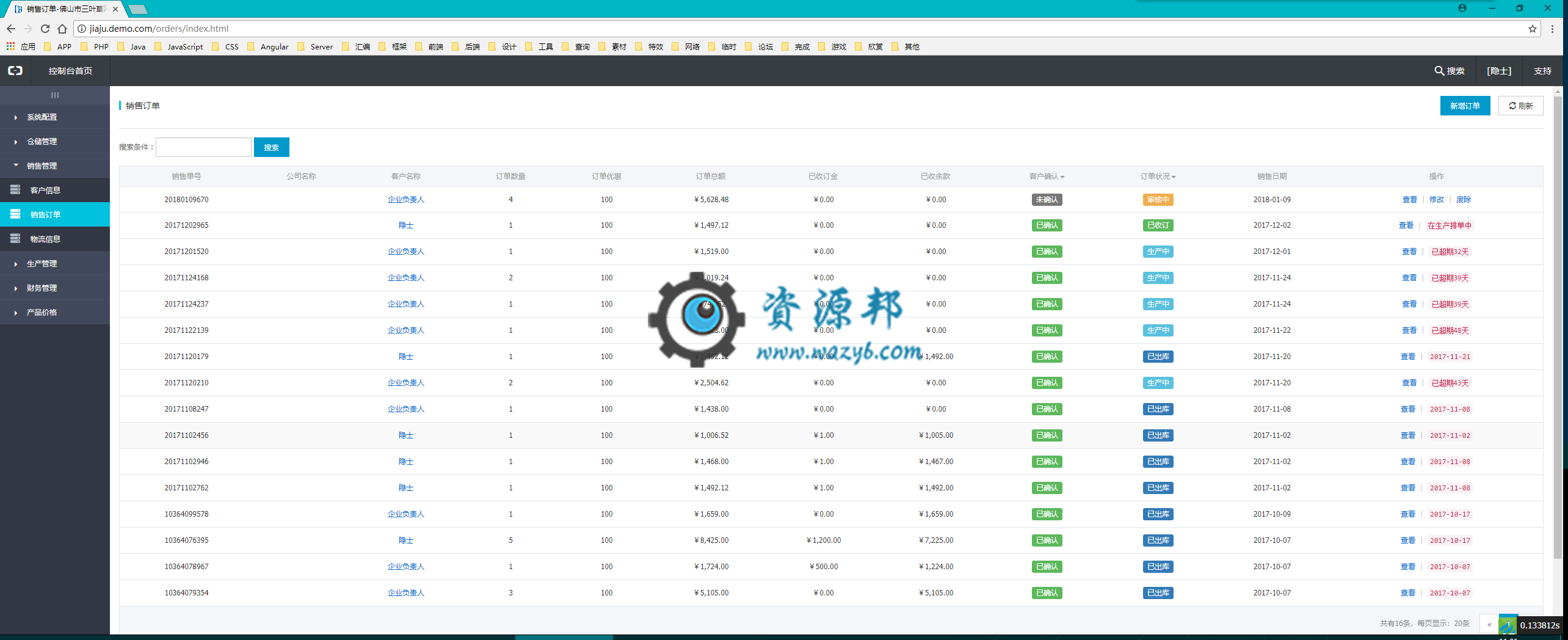
Task: View order 20171202965 via 查看
Action: pyautogui.click(x=1406, y=225)
